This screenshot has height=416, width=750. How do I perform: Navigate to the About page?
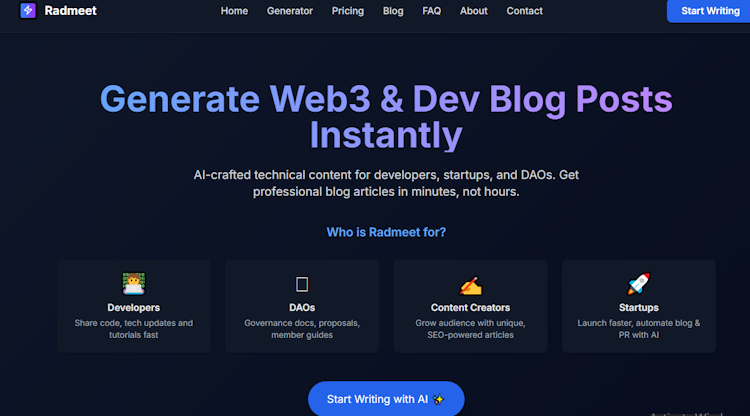click(x=474, y=11)
